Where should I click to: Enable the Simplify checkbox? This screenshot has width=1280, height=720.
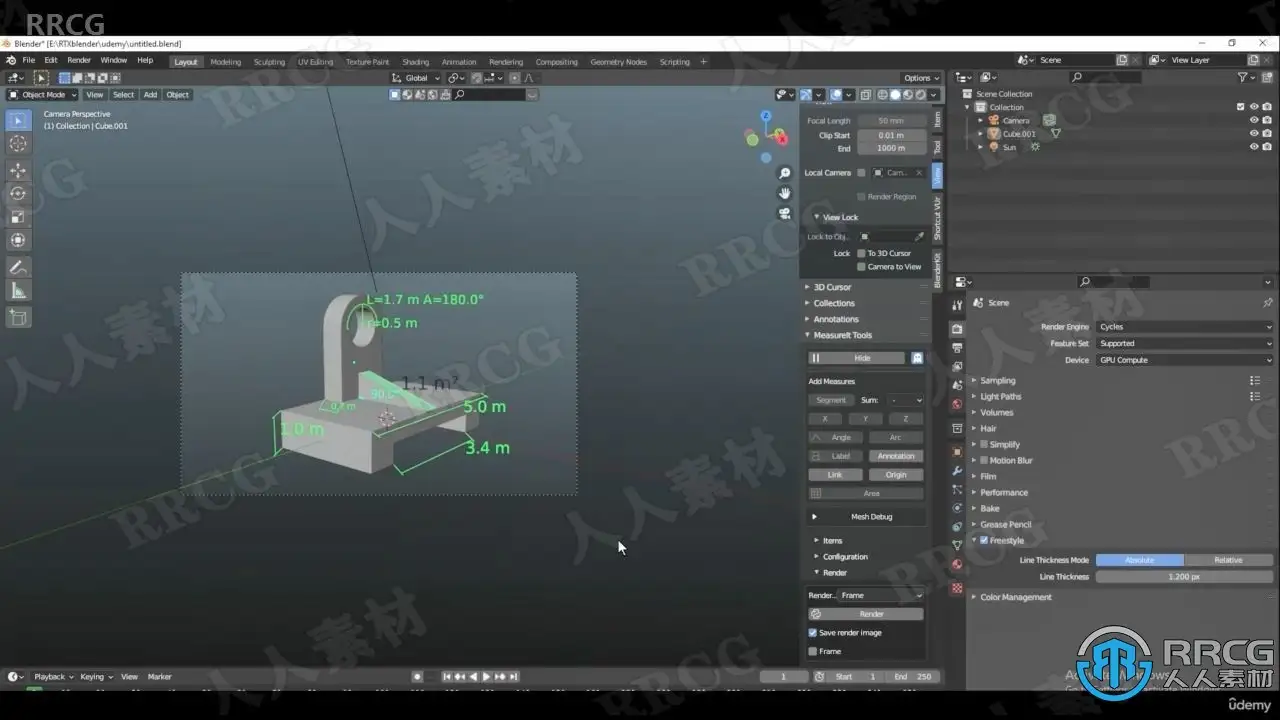coord(984,444)
